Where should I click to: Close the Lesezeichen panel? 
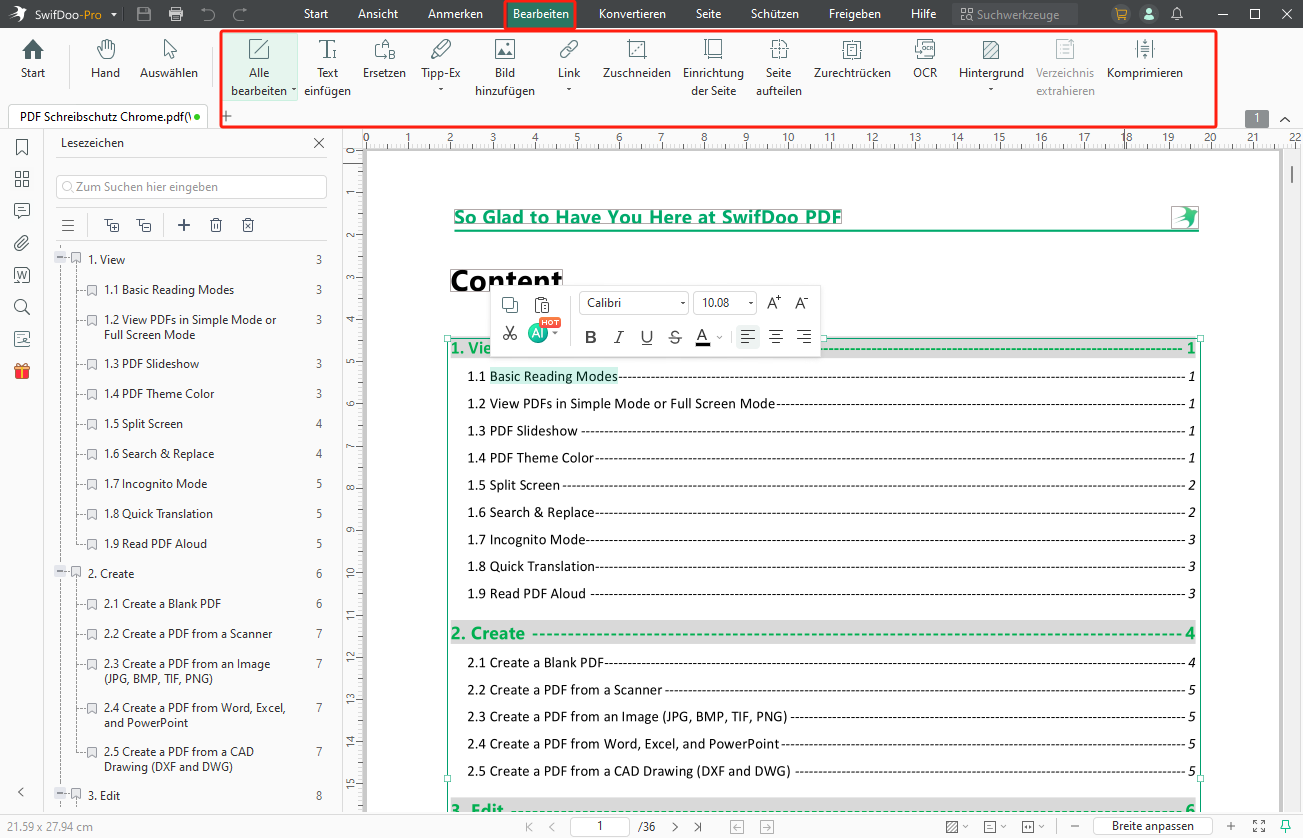pos(319,143)
